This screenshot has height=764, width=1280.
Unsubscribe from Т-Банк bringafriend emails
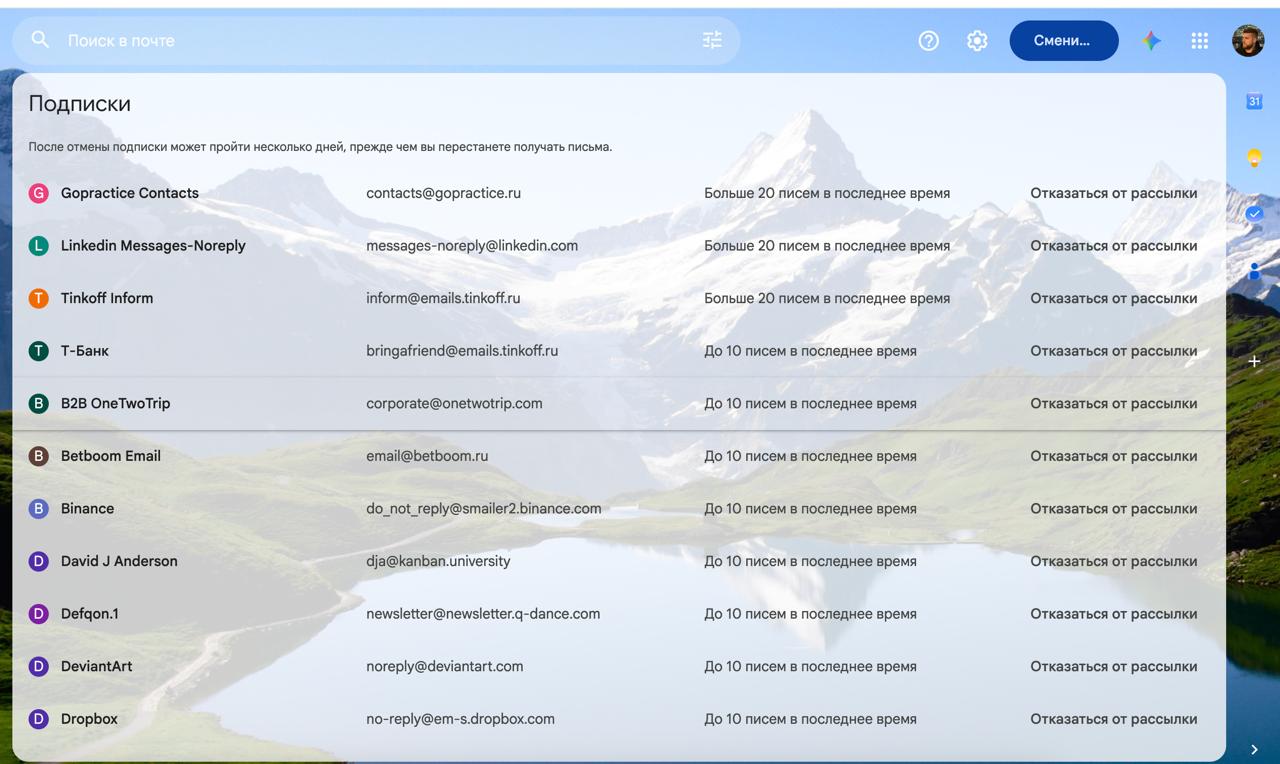click(1114, 351)
